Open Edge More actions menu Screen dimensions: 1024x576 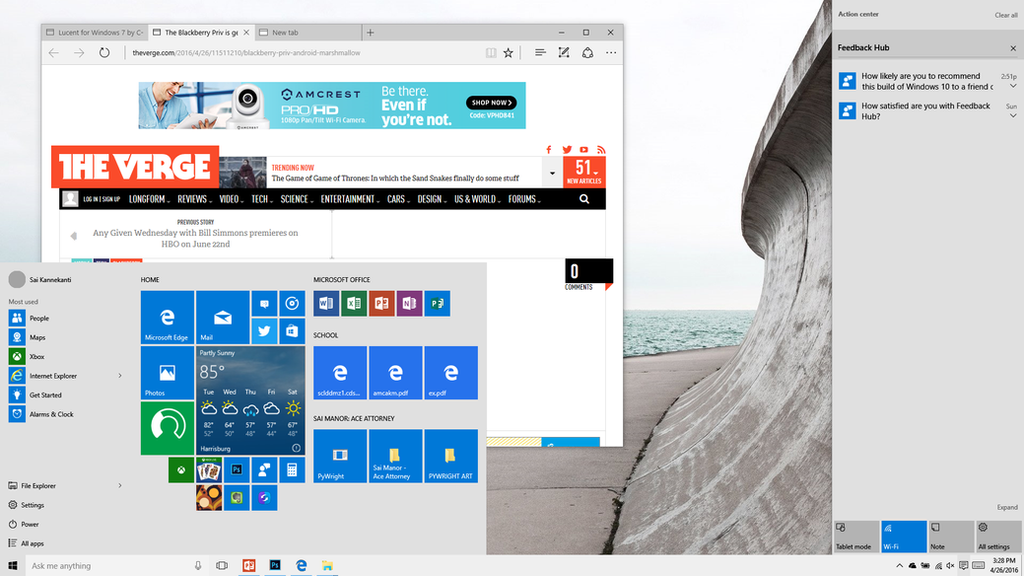point(611,53)
